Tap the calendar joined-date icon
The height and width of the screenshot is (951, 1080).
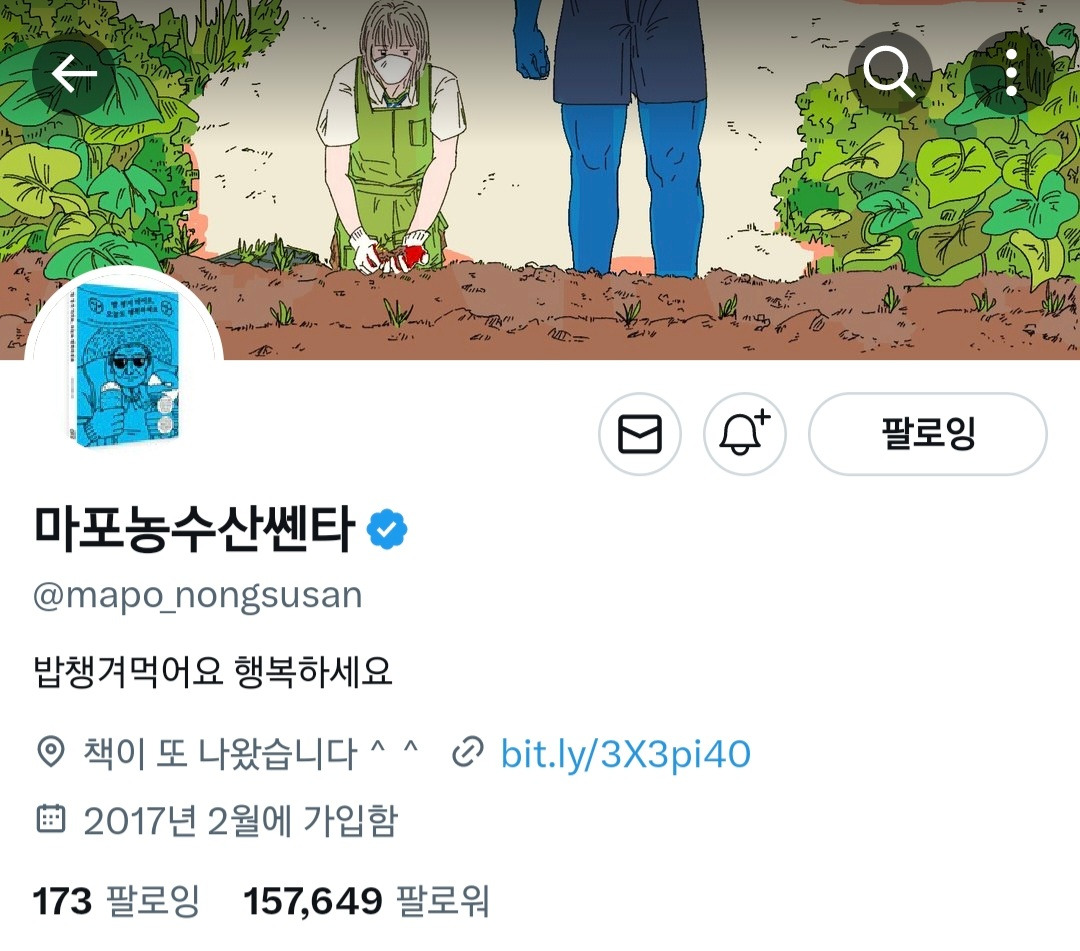(x=50, y=819)
